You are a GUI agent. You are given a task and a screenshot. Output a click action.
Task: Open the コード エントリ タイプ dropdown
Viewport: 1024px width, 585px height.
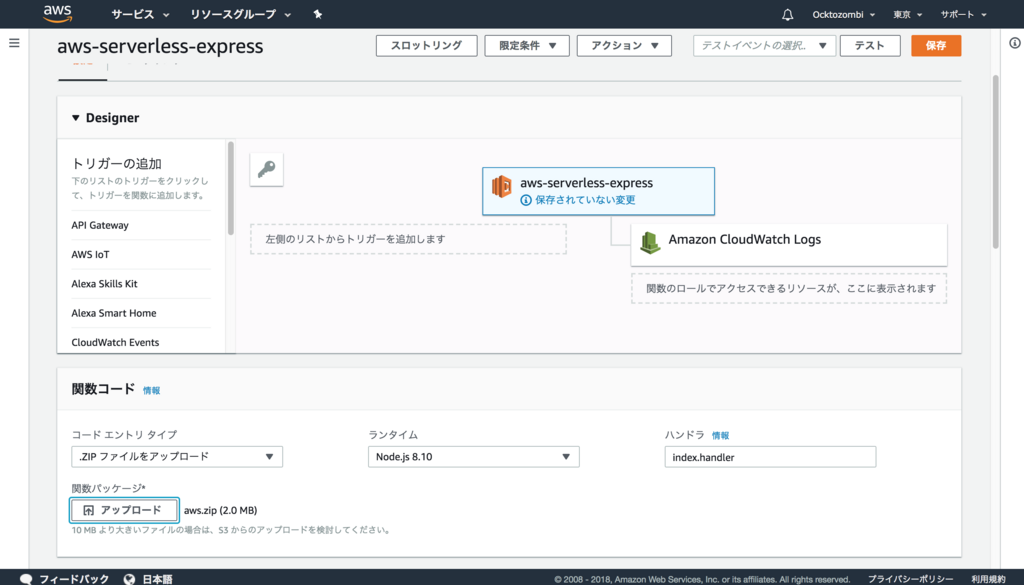177,457
